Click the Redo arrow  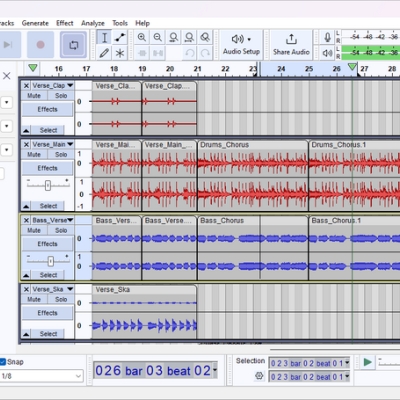coord(205,53)
